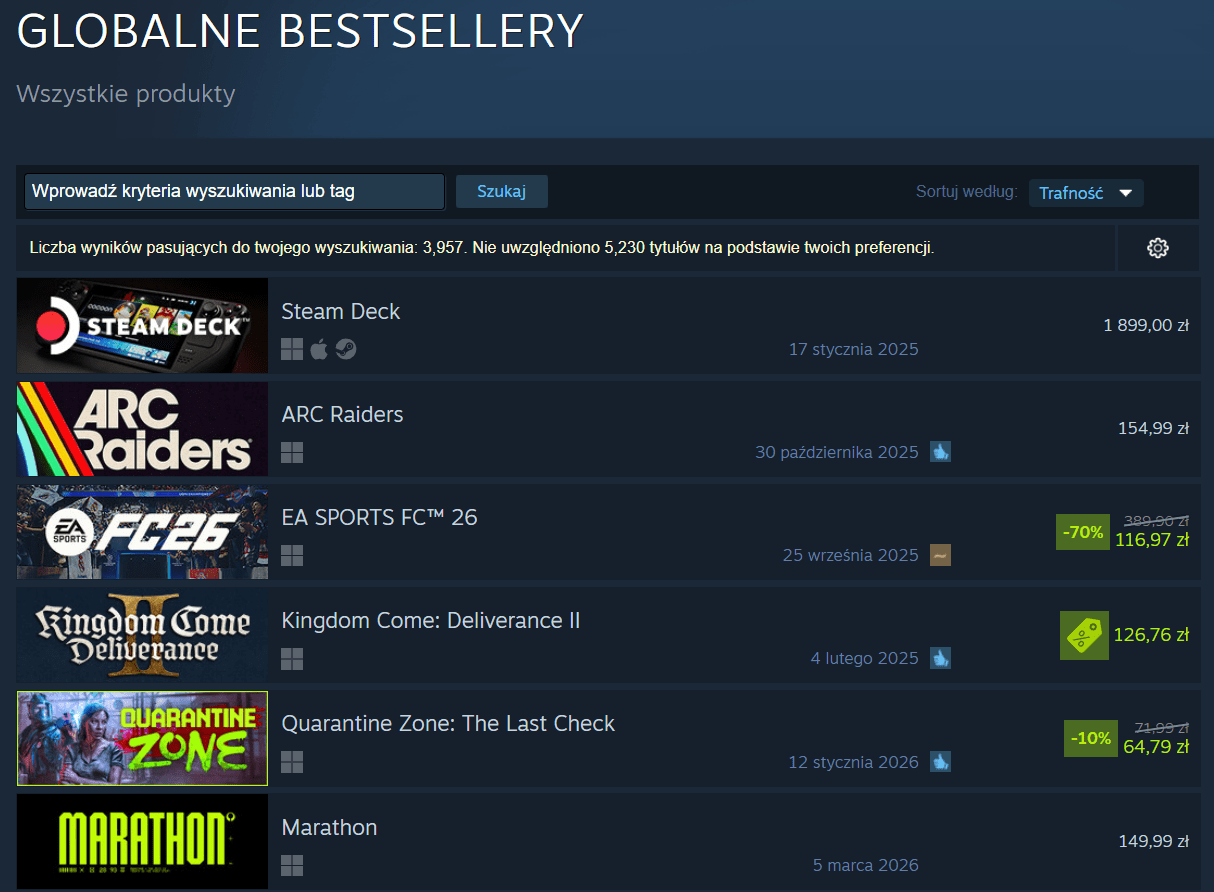The width and height of the screenshot is (1214, 892).
Task: Click the Apple macOS icon under Steam Deck
Action: pyautogui.click(x=319, y=349)
